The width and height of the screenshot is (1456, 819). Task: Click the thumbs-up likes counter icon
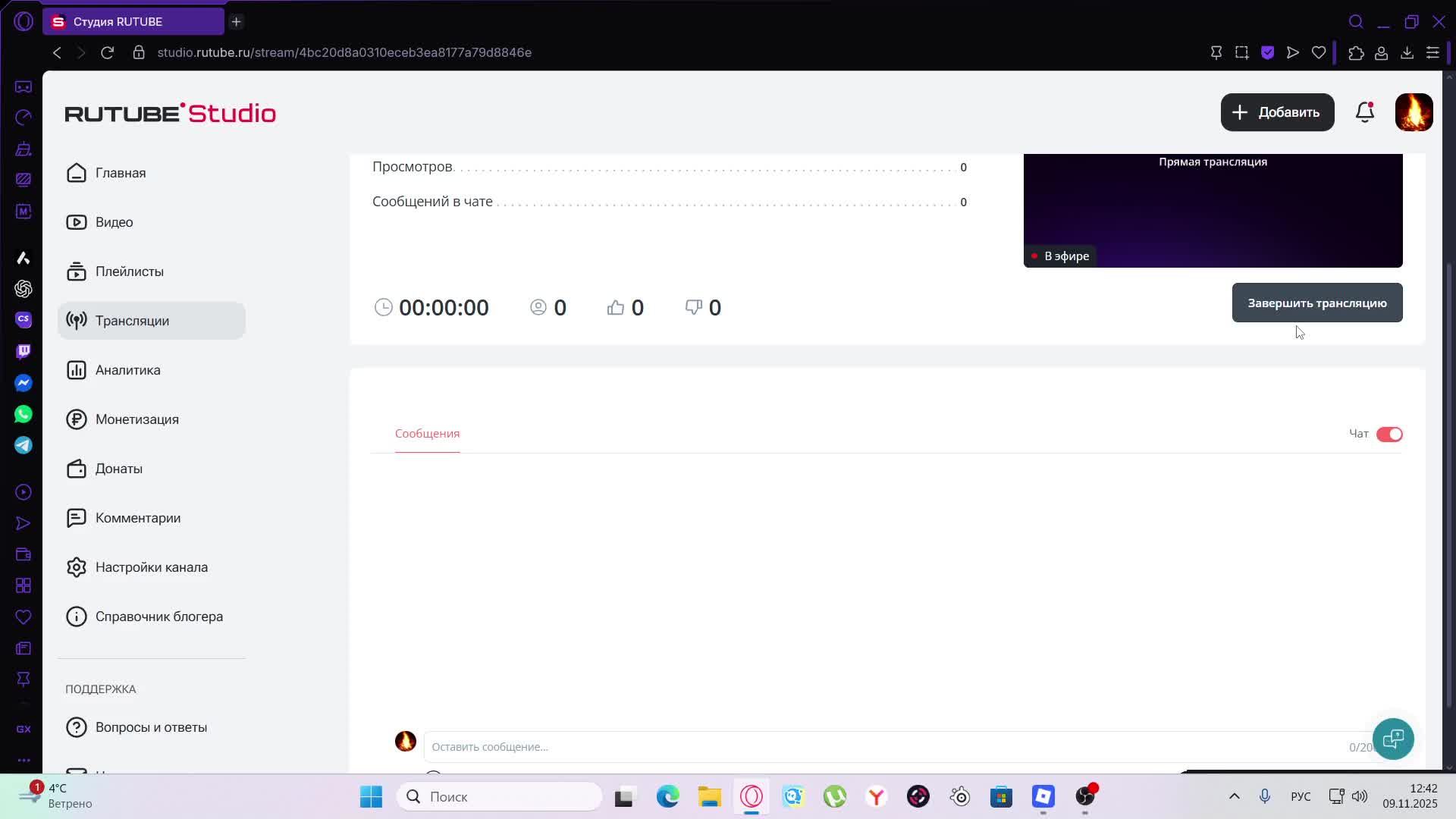tap(615, 307)
